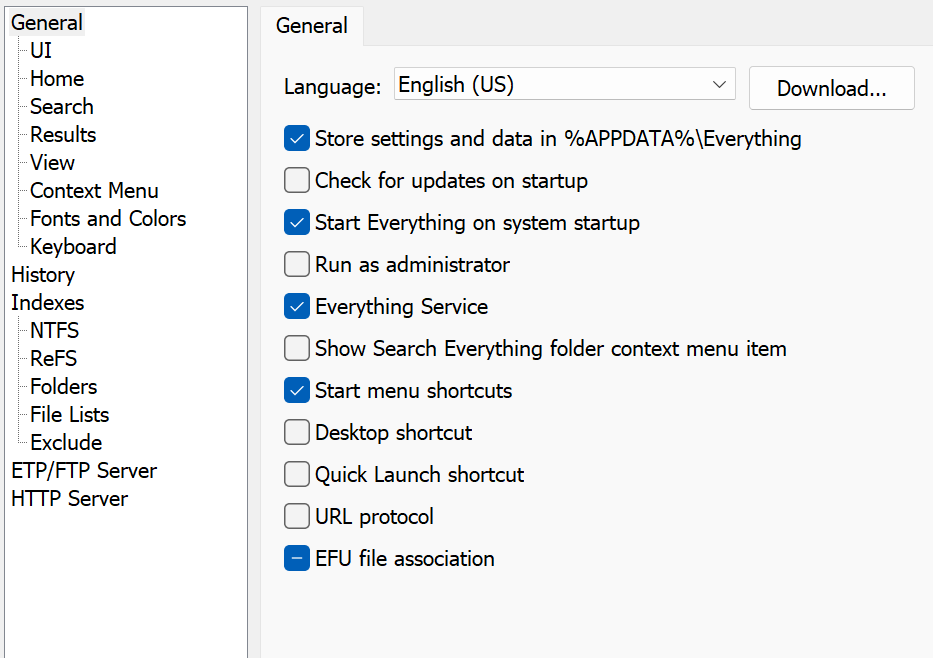Open NTFS index settings
933x658 pixels.
click(55, 330)
